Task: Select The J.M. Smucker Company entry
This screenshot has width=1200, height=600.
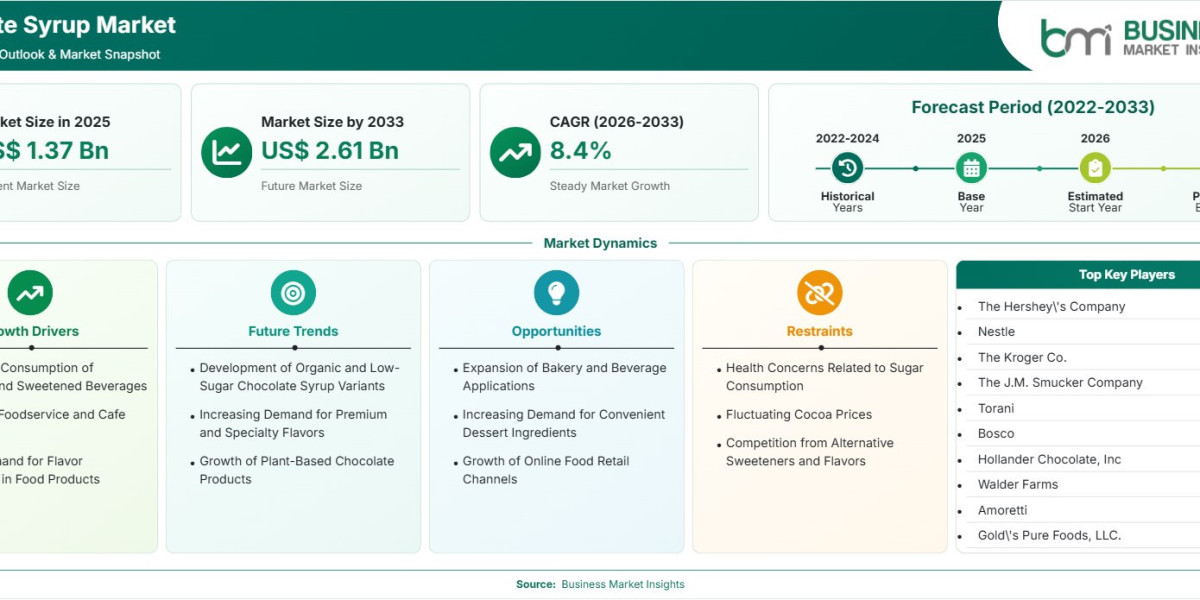Action: pos(1060,383)
